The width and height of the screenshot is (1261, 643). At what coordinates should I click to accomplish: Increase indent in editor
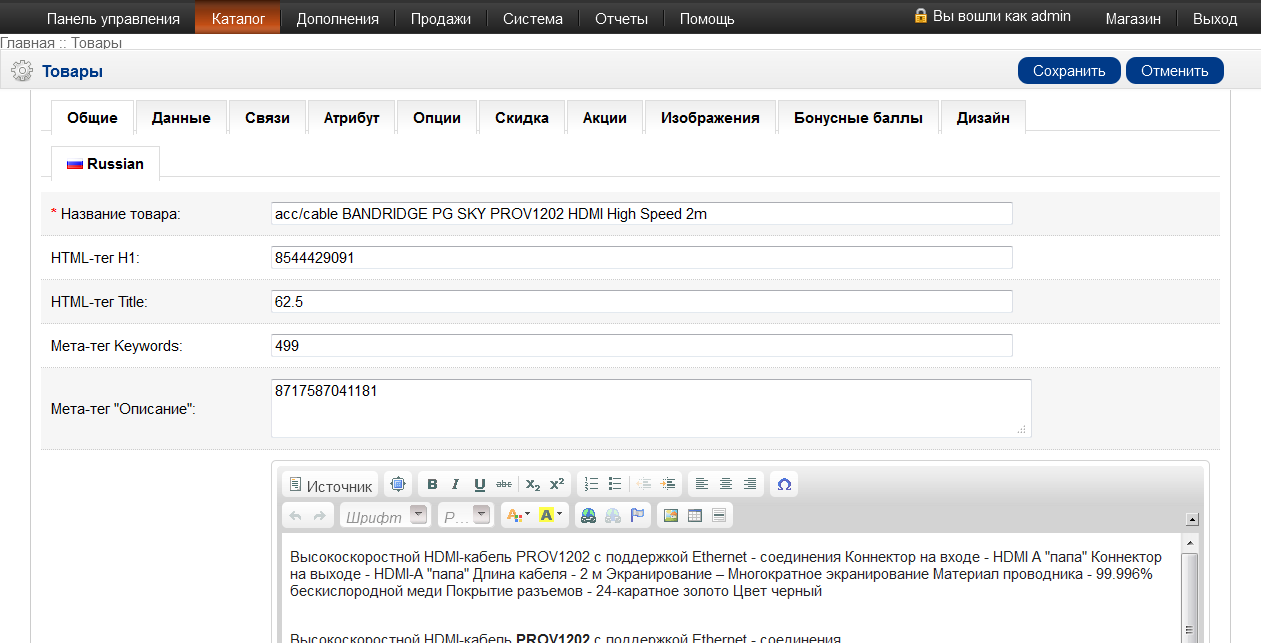tap(668, 484)
